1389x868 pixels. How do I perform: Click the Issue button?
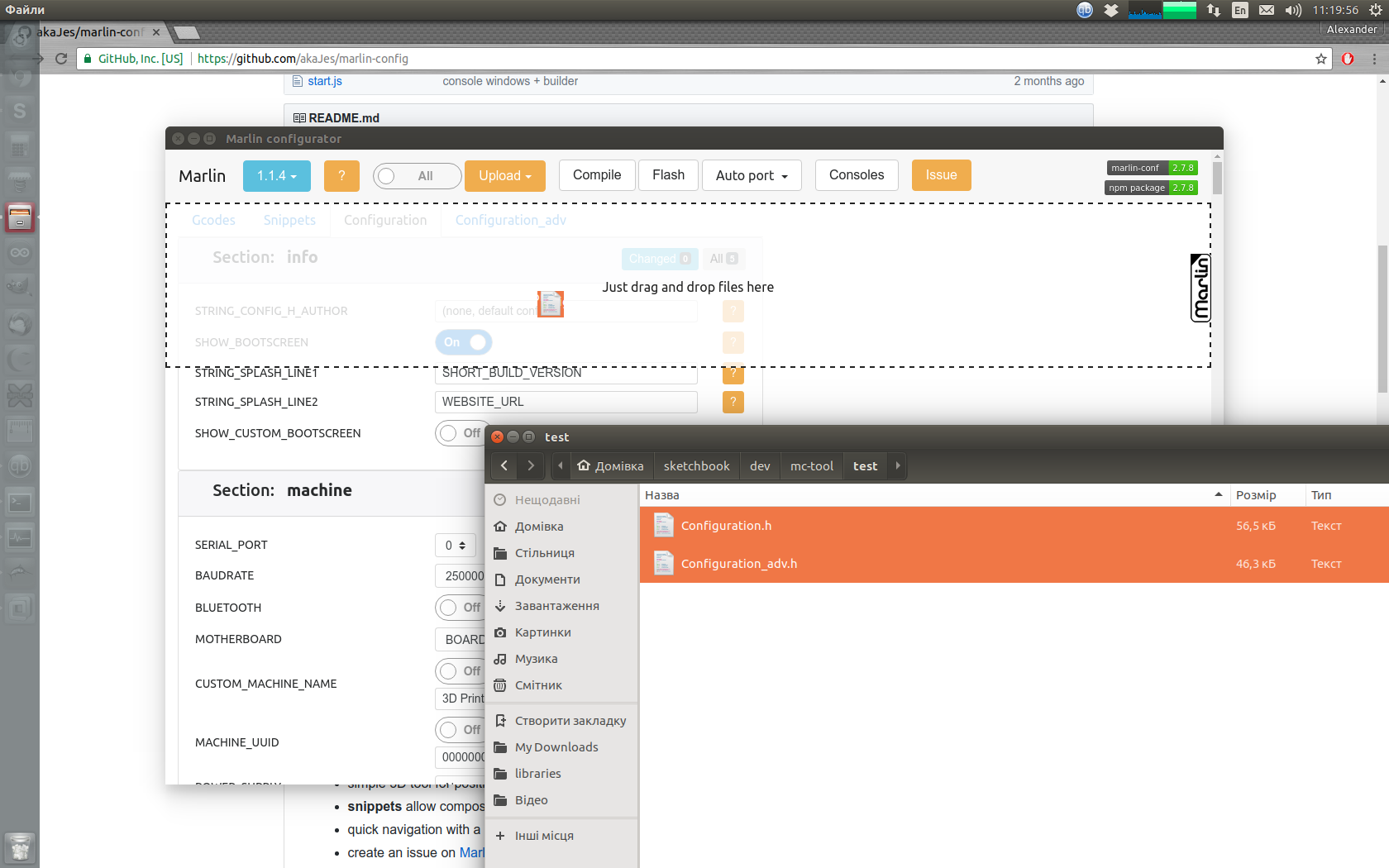941,175
